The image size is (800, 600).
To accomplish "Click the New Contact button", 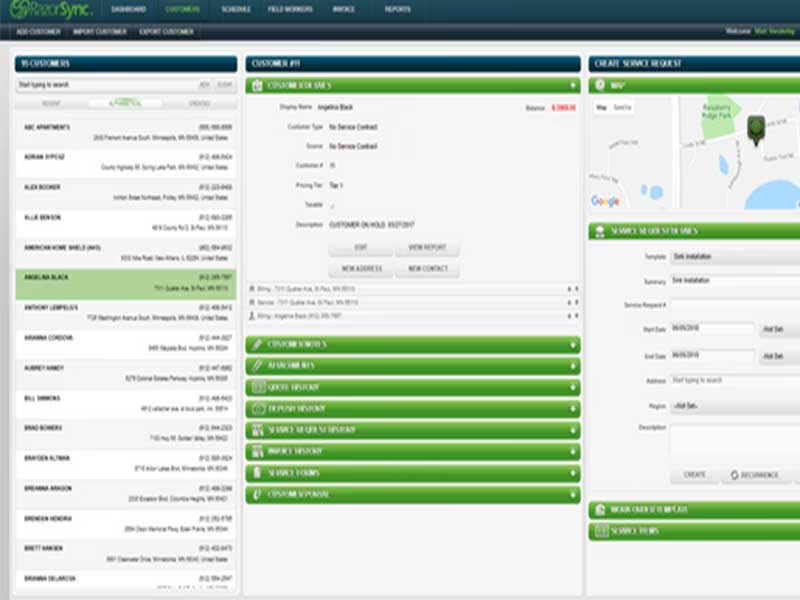I will coord(427,269).
